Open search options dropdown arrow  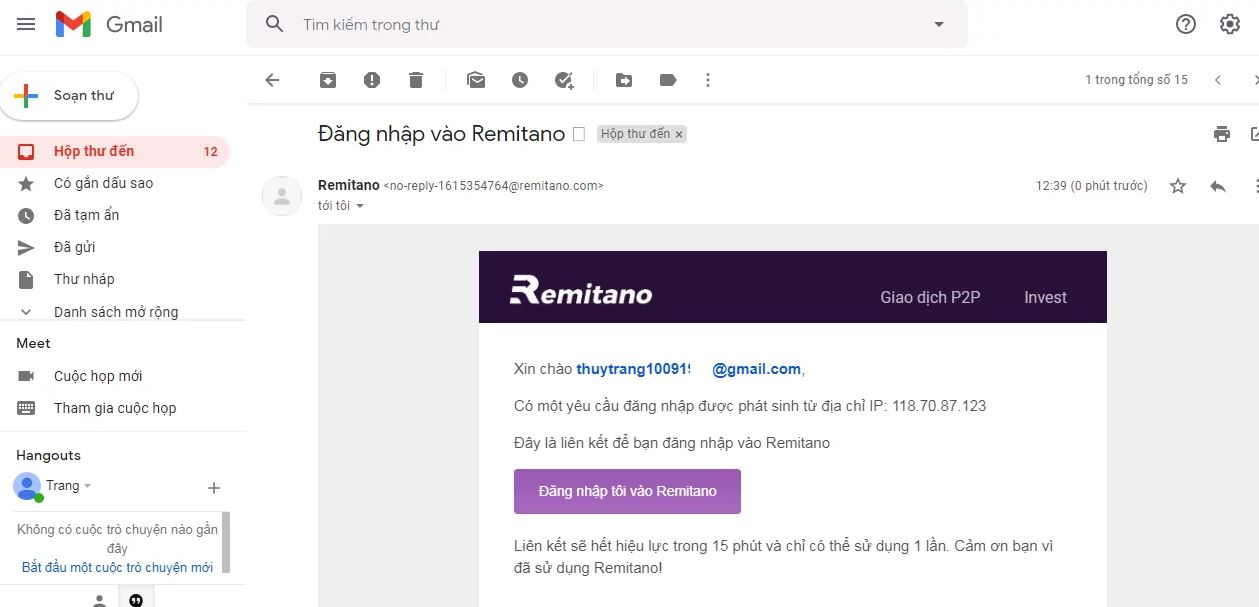[x=938, y=24]
